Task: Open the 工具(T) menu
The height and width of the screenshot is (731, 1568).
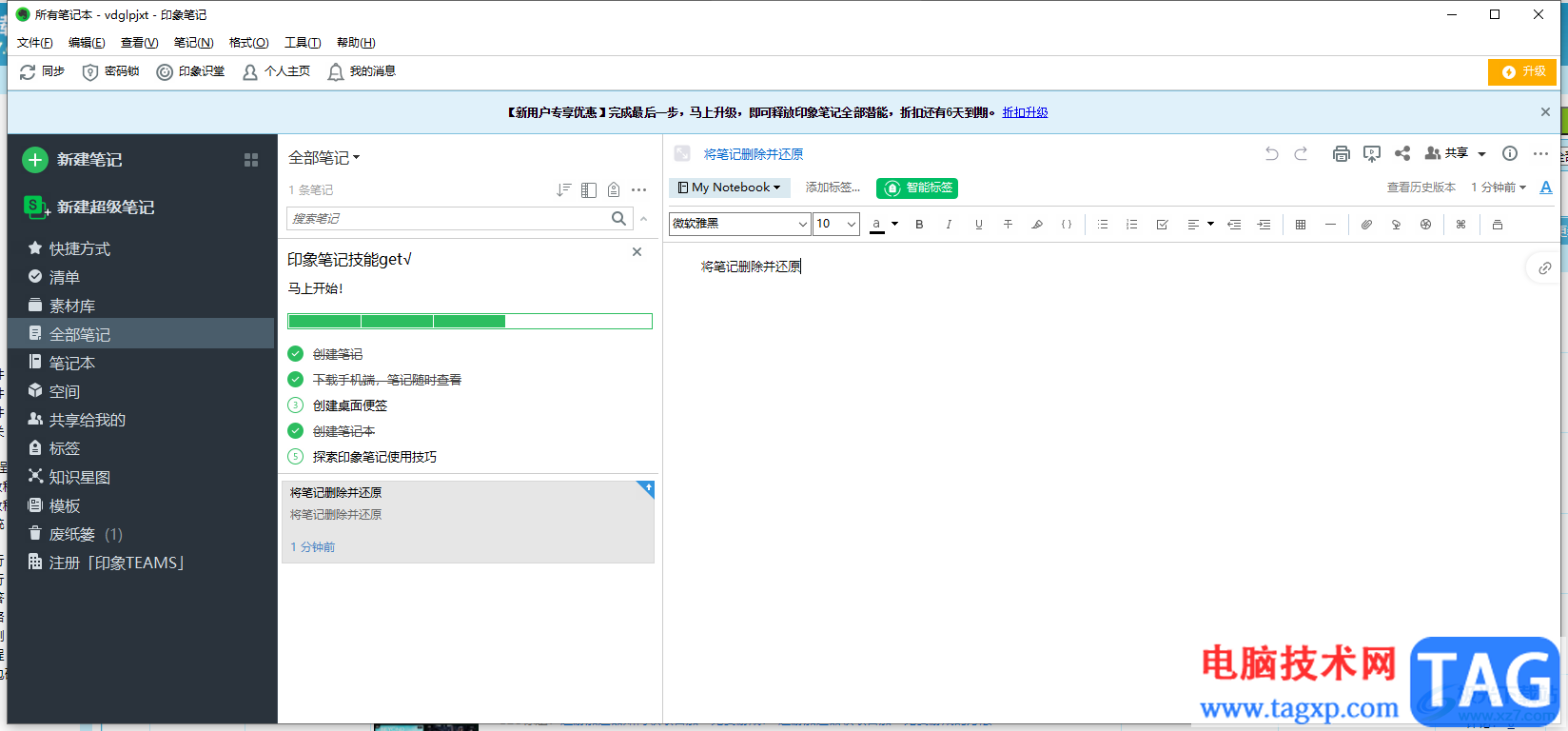Action: tap(303, 43)
